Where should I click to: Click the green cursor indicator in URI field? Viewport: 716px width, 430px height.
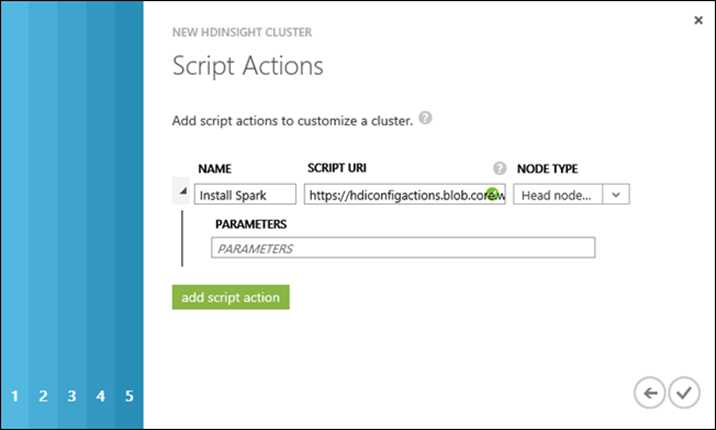492,194
